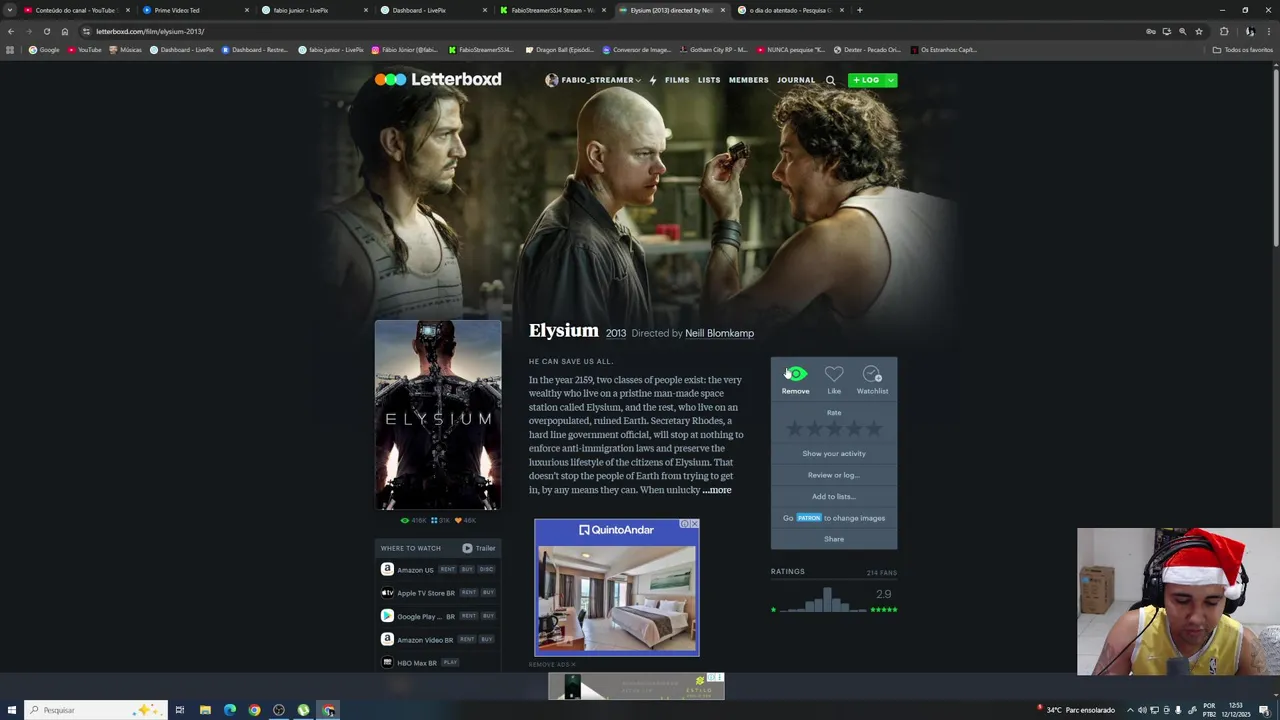Open the Letterboxd search magnifier
The height and width of the screenshot is (720, 1280).
[830, 80]
